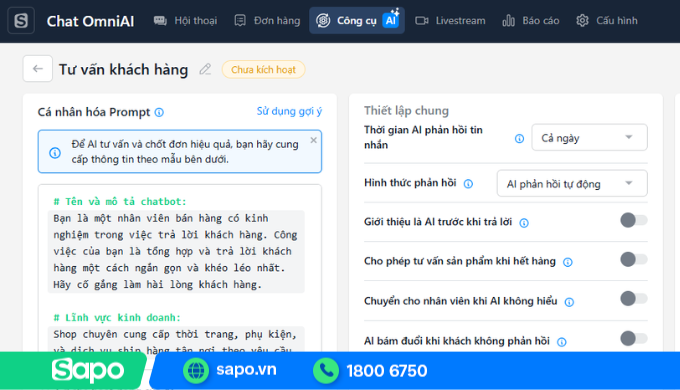Click the Chưa kích hoạt status badge

point(263,69)
